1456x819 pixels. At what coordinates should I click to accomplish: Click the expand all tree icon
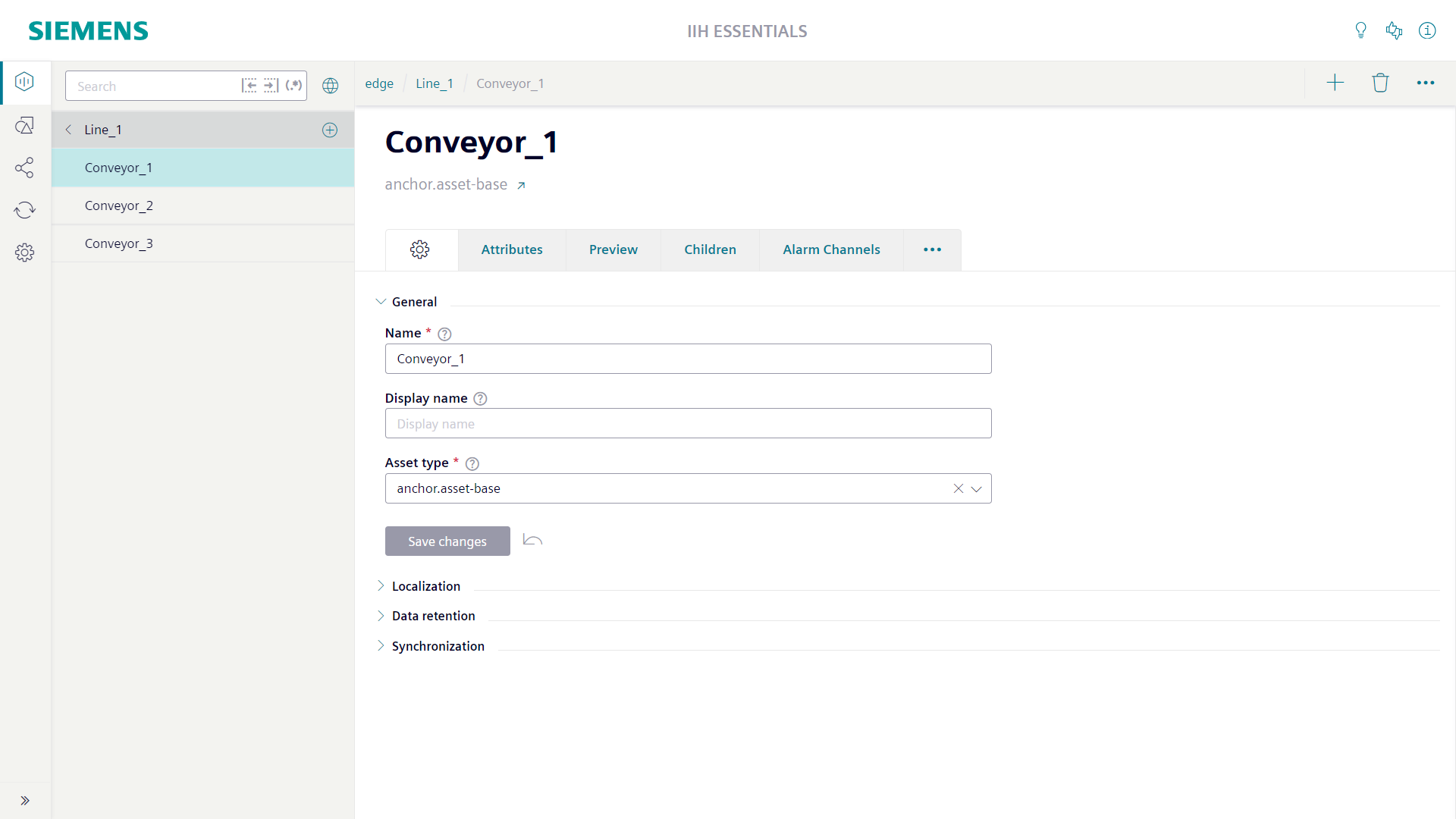[x=271, y=86]
